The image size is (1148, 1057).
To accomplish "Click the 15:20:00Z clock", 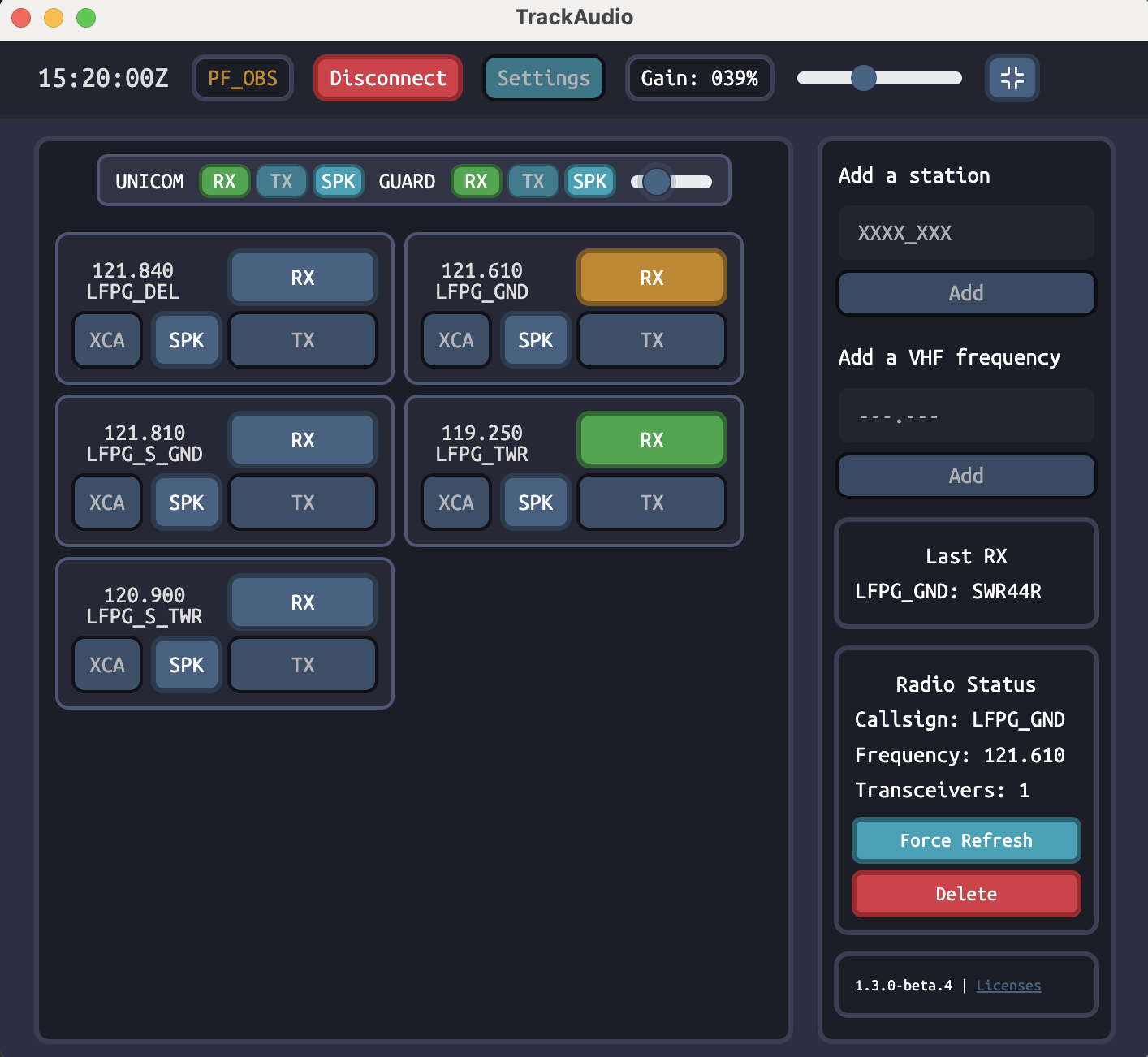I will (x=103, y=78).
